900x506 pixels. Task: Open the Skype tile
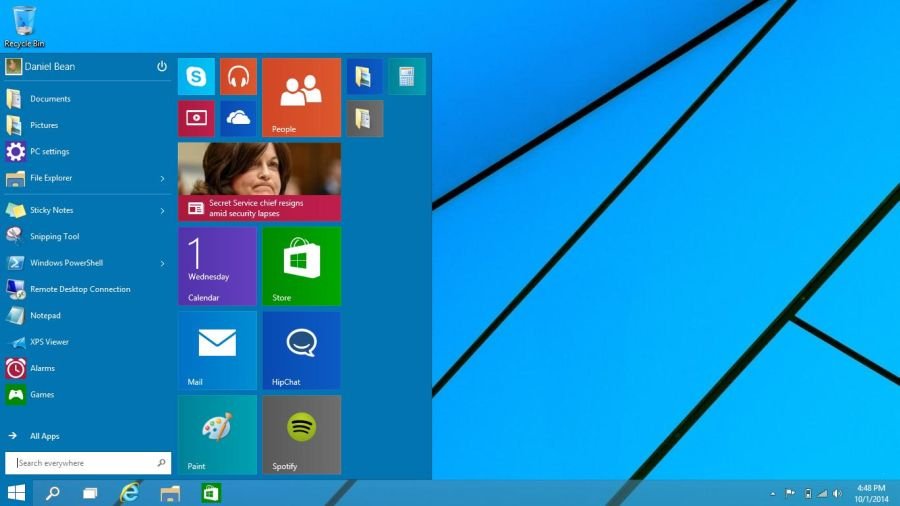coord(196,76)
